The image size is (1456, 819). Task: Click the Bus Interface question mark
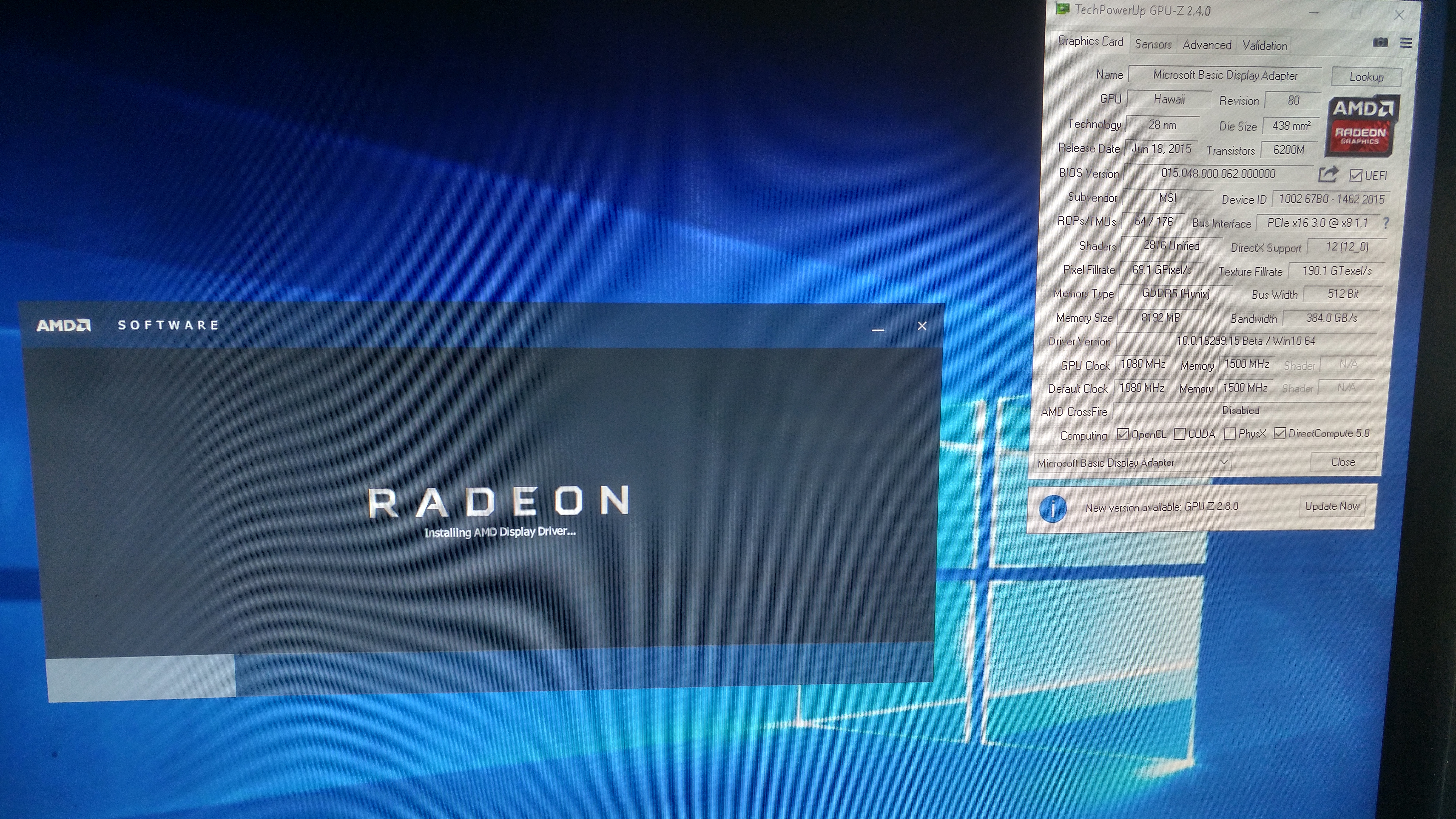tap(1386, 223)
